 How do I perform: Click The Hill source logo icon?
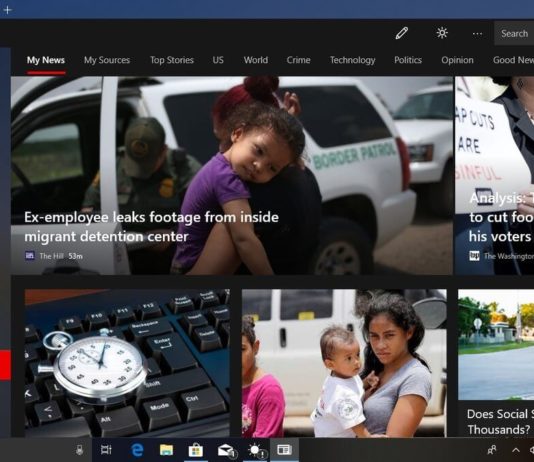pyautogui.click(x=30, y=256)
